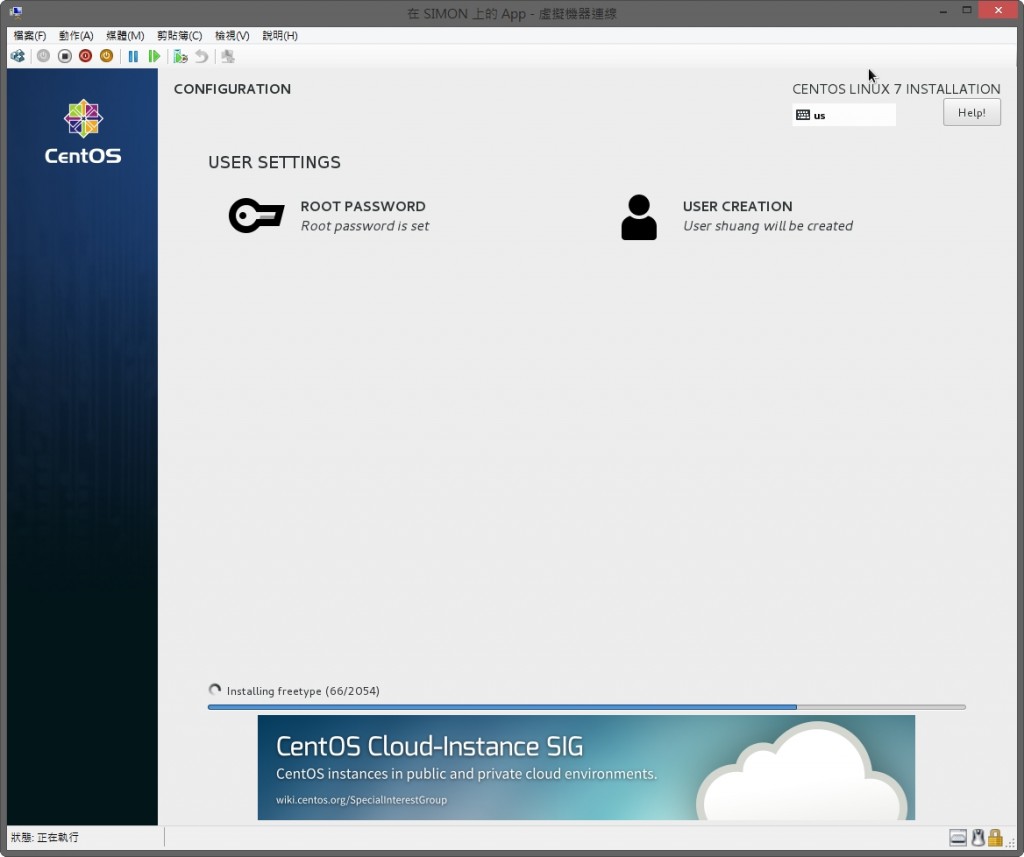Click 'Root password is set' text
This screenshot has width=1024, height=857.
pyautogui.click(x=364, y=226)
